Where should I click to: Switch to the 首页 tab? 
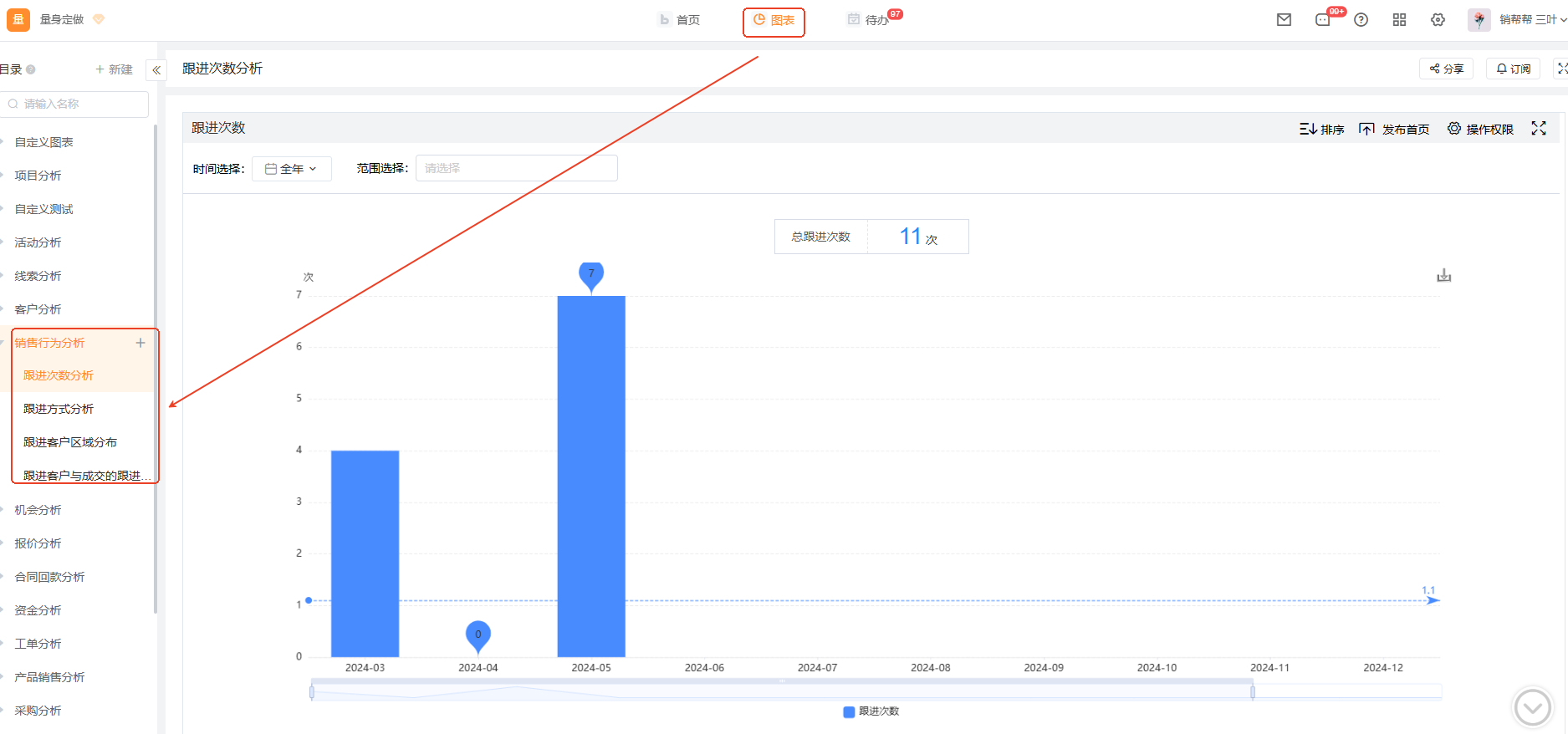tap(679, 20)
